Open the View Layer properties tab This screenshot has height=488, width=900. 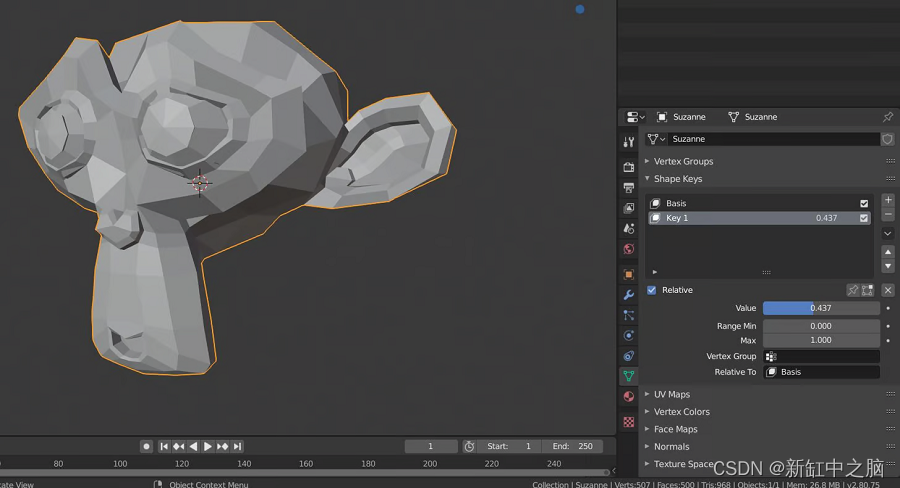click(629, 208)
